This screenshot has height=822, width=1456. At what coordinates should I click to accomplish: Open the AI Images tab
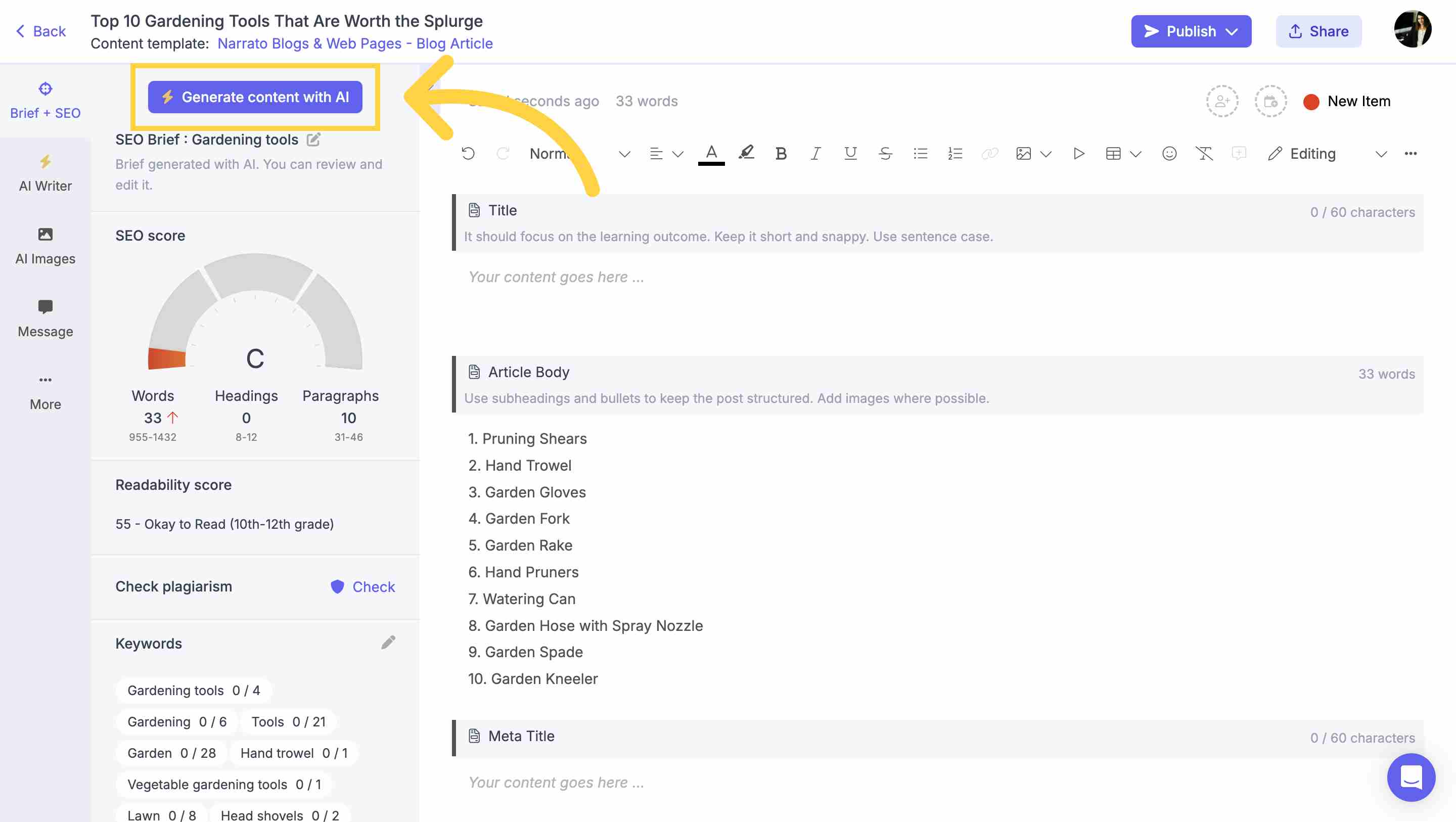45,246
